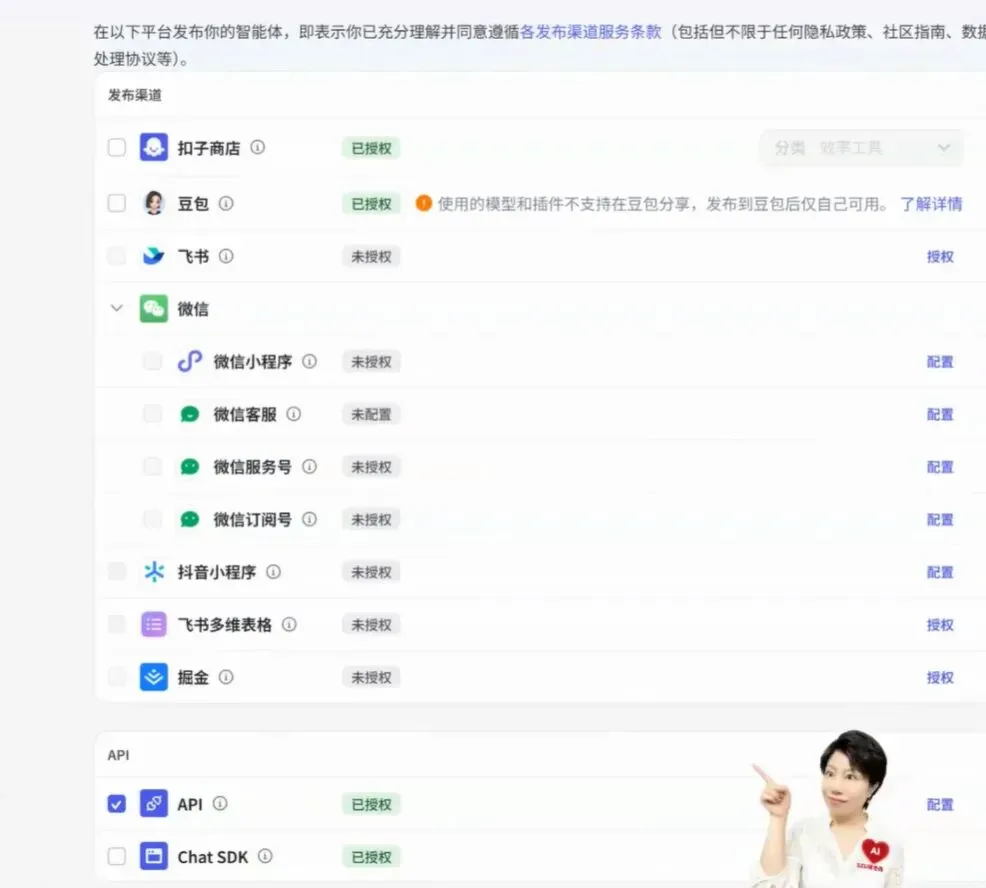Click 已授权 badge in Chat SDK row
Screen dimensions: 986x888
pos(371,857)
